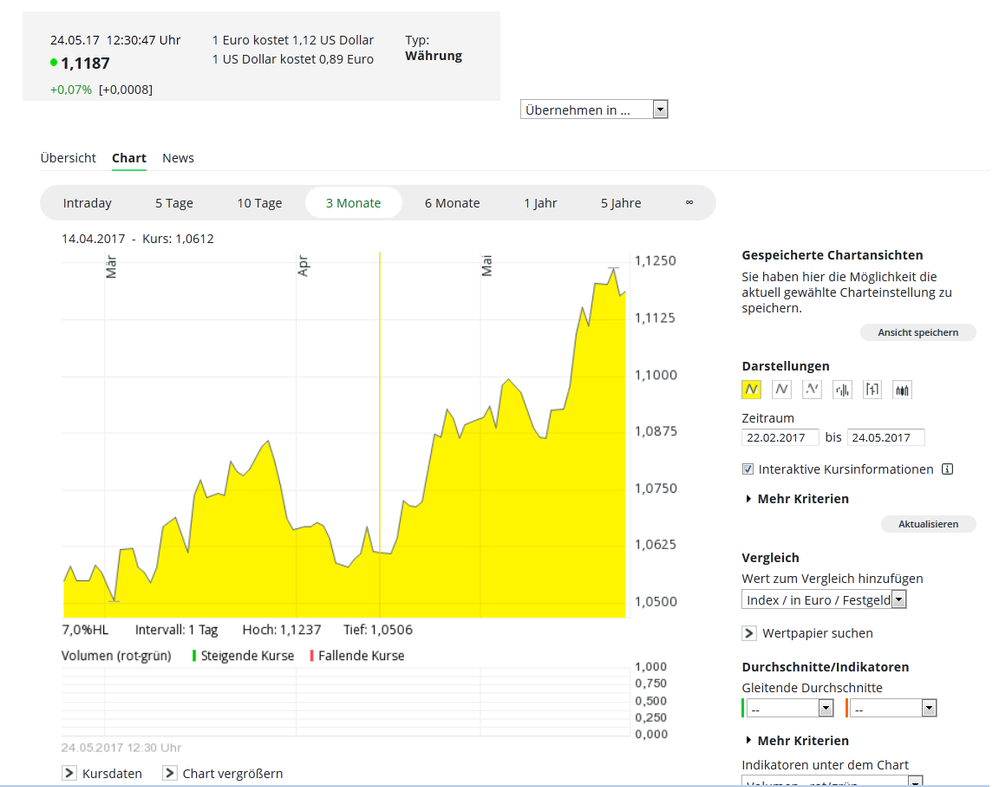
Task: Open the Übernehmen in dropdown
Action: [659, 108]
